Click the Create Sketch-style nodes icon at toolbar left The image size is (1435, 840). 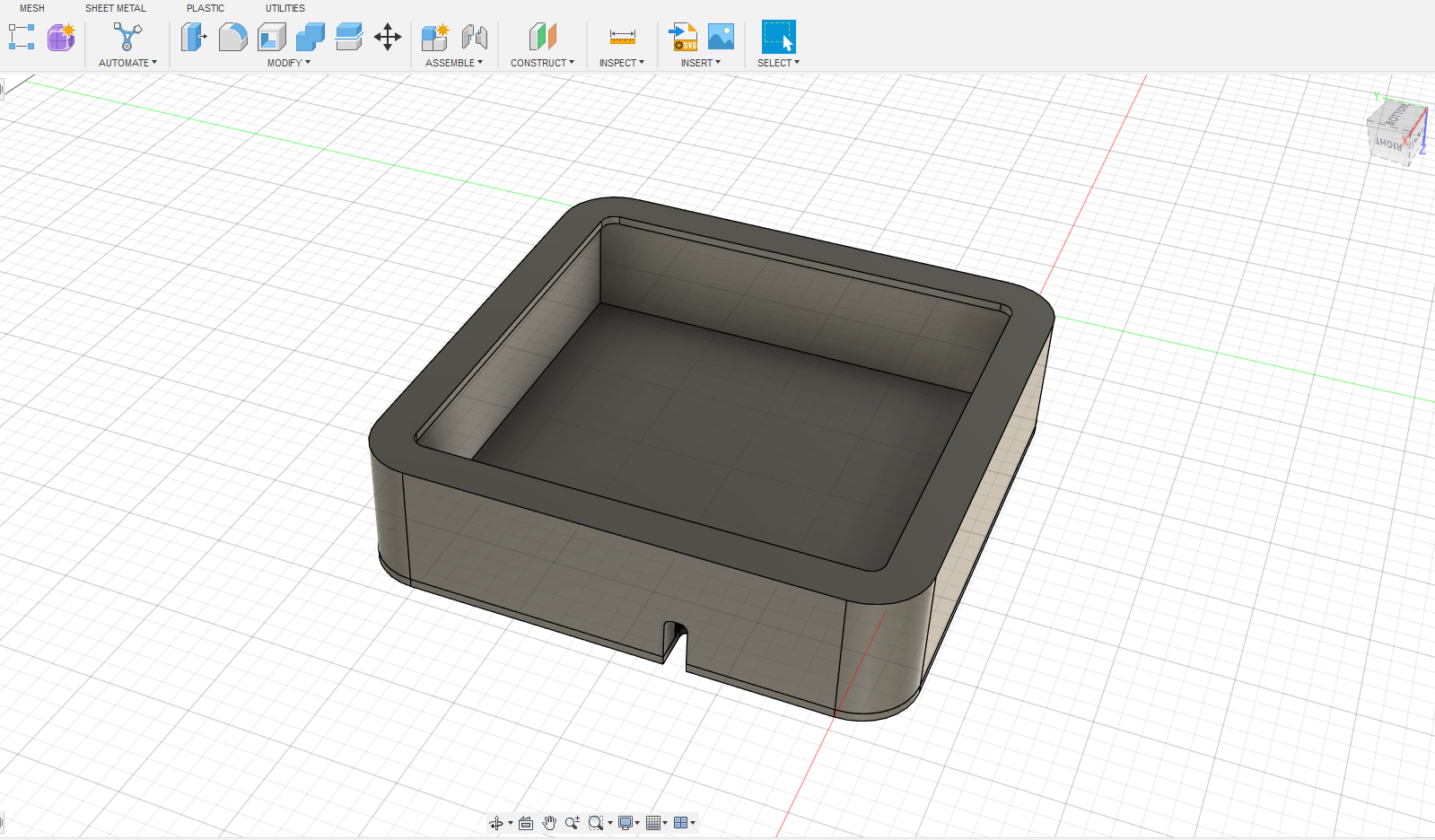point(22,37)
